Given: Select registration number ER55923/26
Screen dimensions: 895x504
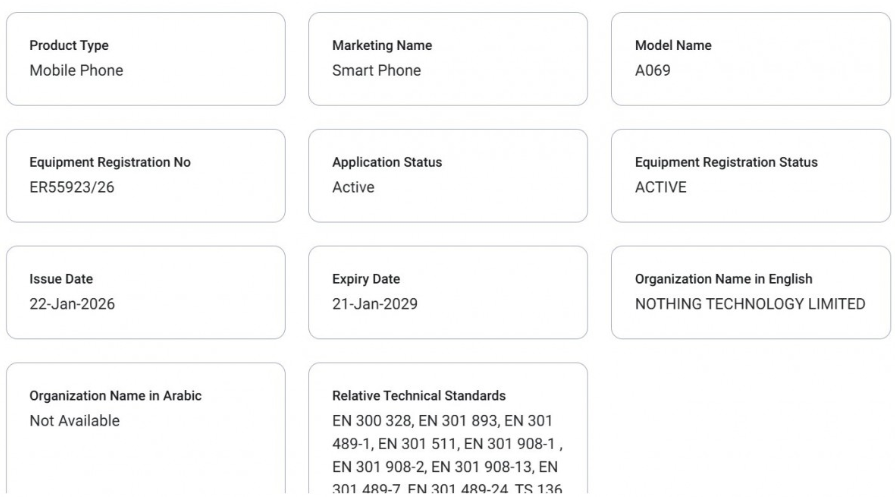Looking at the screenshot, I should pyautogui.click(x=72, y=188).
